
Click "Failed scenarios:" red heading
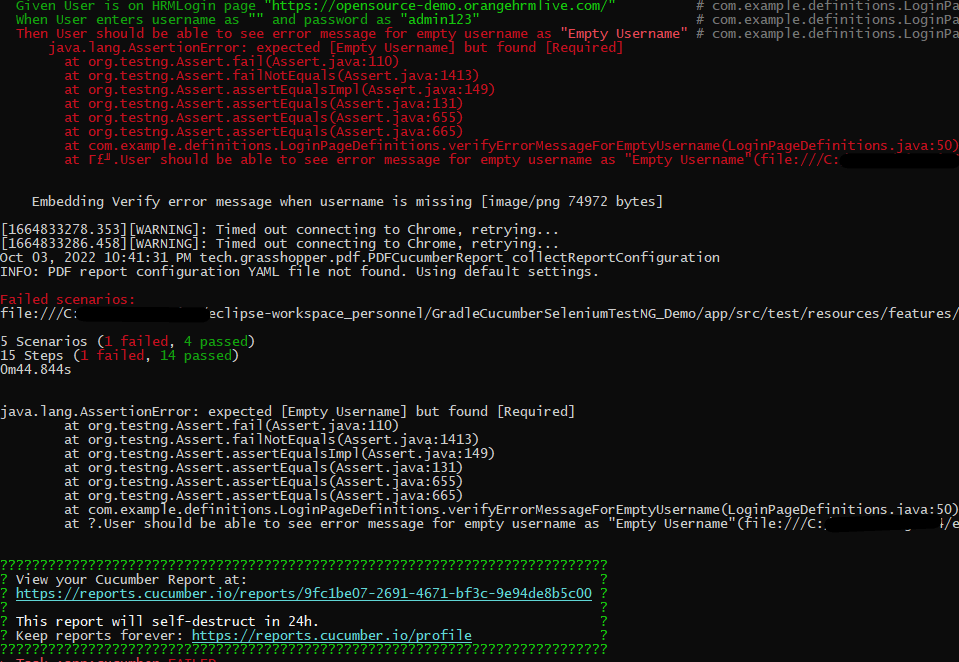(x=67, y=299)
